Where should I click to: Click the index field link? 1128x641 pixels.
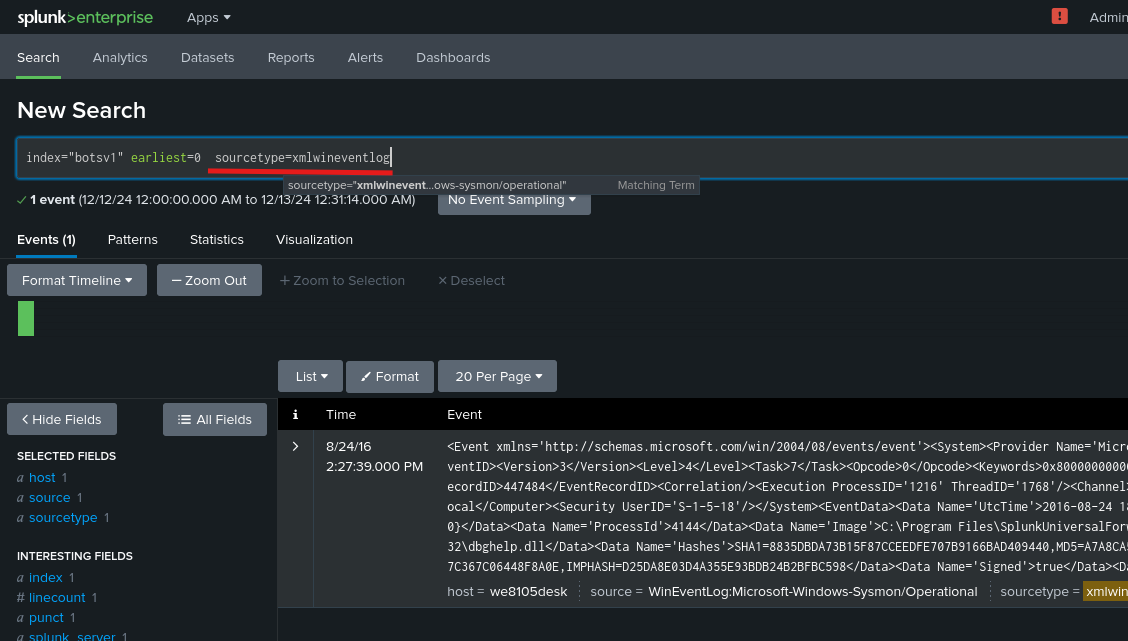pos(45,578)
